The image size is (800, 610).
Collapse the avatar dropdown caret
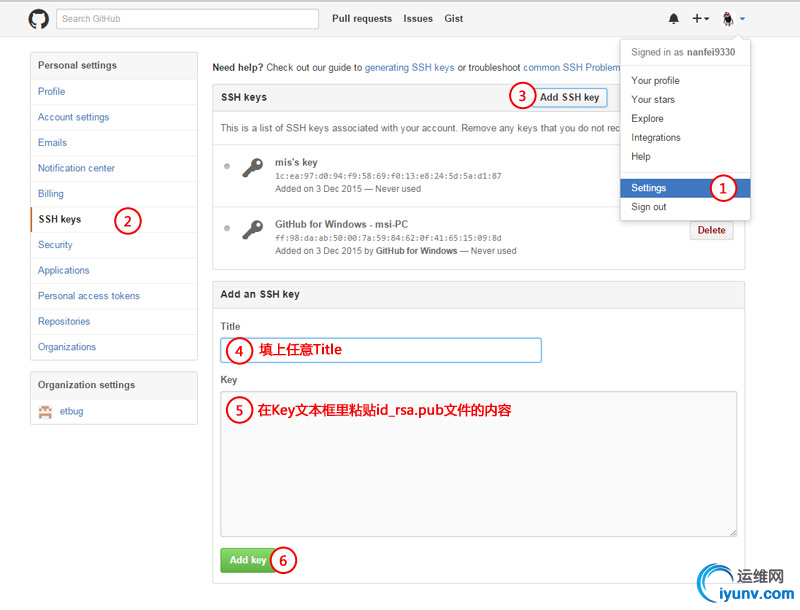(742, 19)
